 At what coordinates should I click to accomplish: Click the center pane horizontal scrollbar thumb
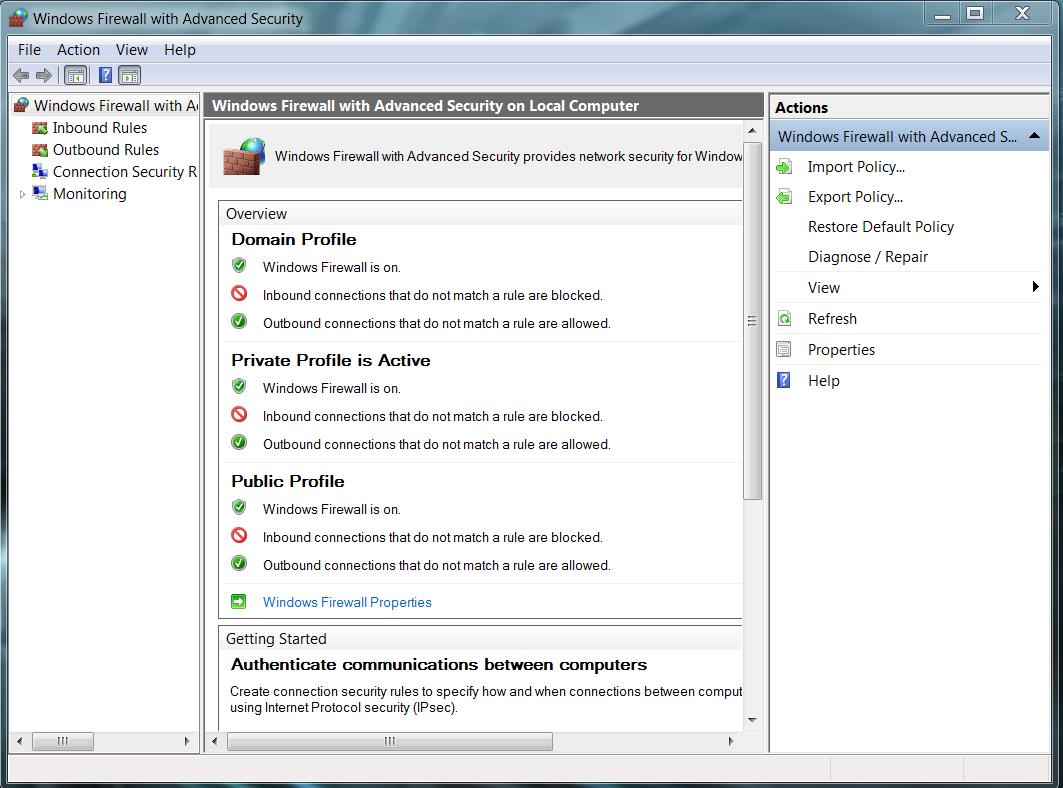click(x=390, y=741)
